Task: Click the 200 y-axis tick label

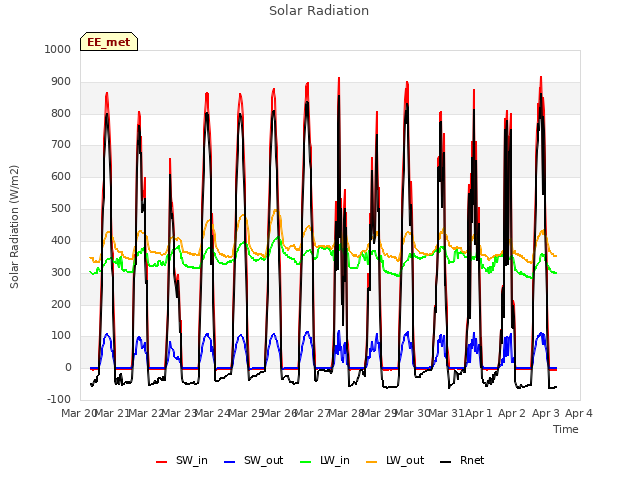Action: point(61,304)
